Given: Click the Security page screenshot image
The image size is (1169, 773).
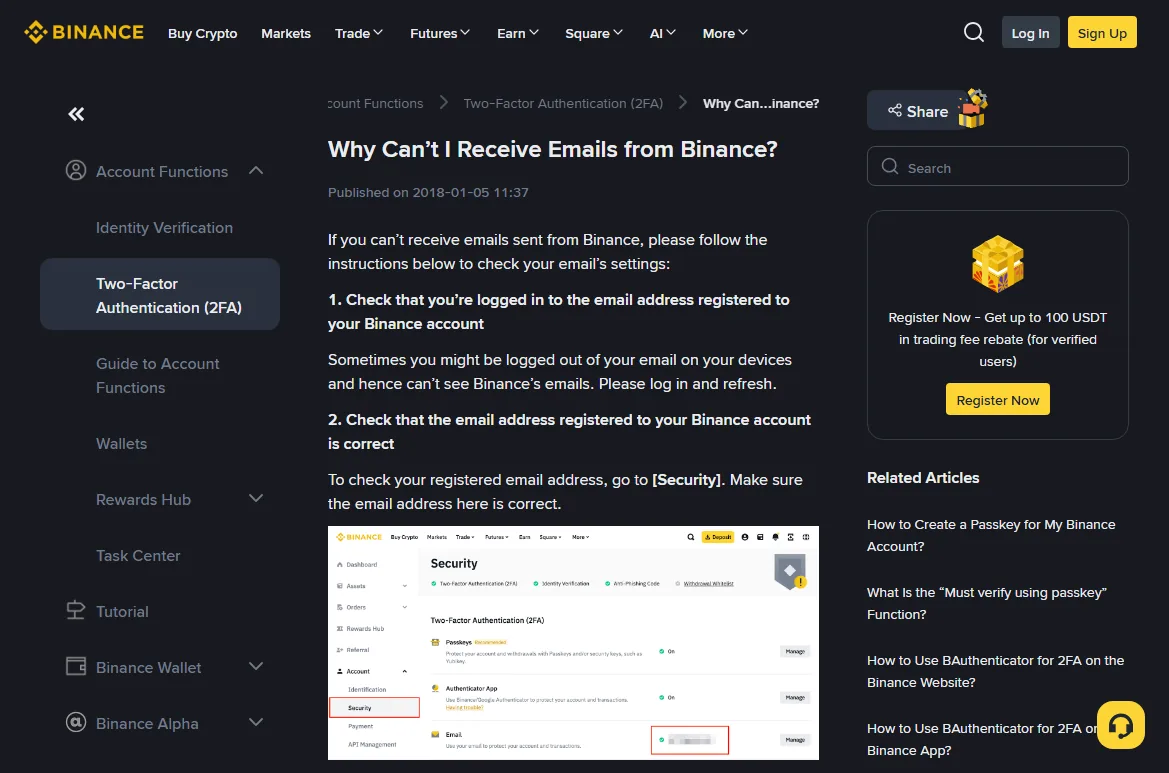Looking at the screenshot, I should coord(573,643).
